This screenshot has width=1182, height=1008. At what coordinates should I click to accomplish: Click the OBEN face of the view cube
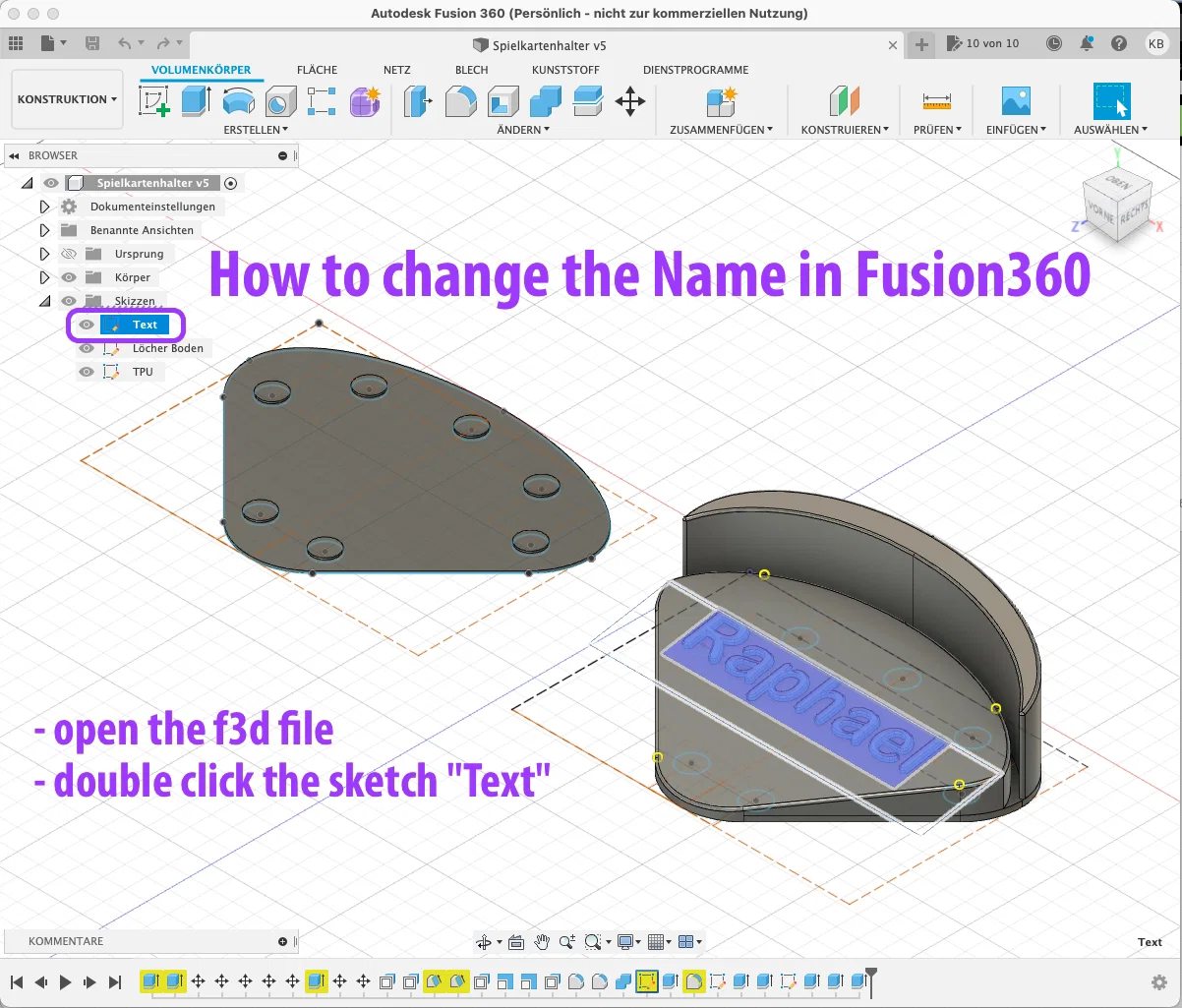point(1116,183)
